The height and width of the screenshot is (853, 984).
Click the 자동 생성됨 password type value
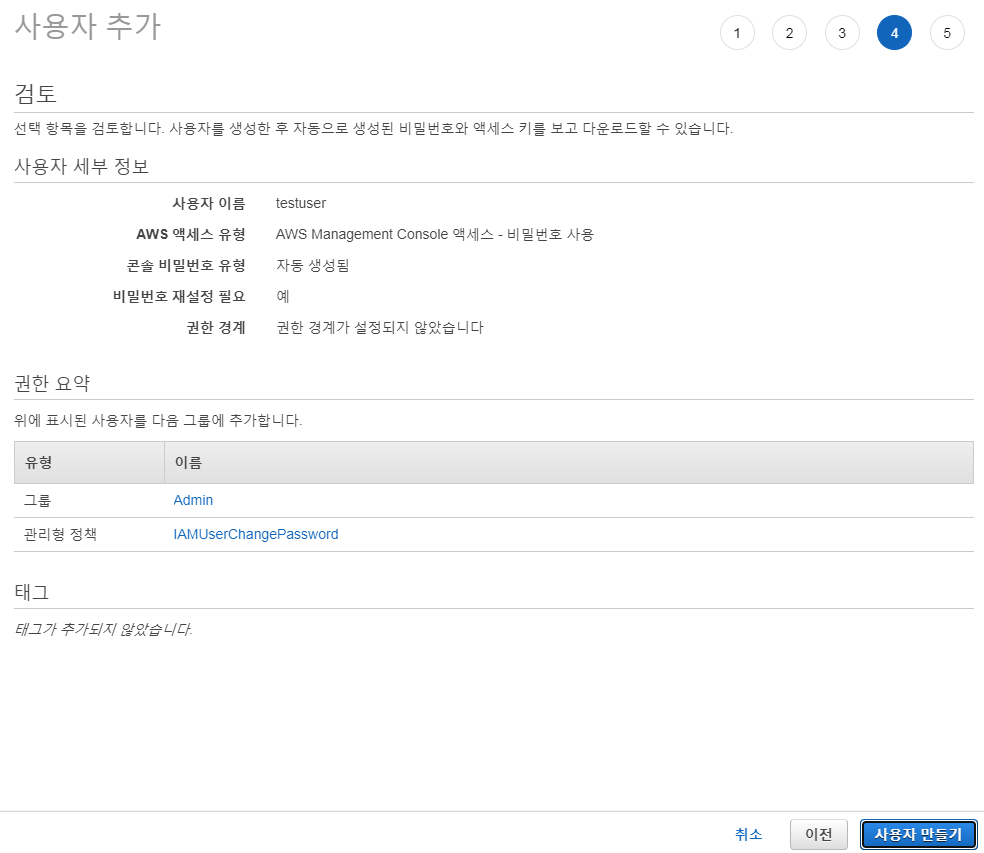coord(313,266)
